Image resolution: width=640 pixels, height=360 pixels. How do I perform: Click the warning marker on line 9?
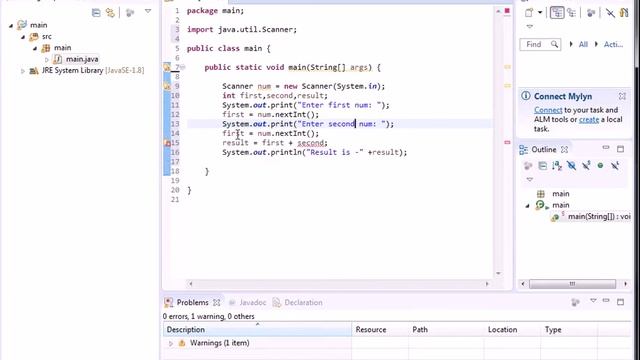click(x=167, y=86)
